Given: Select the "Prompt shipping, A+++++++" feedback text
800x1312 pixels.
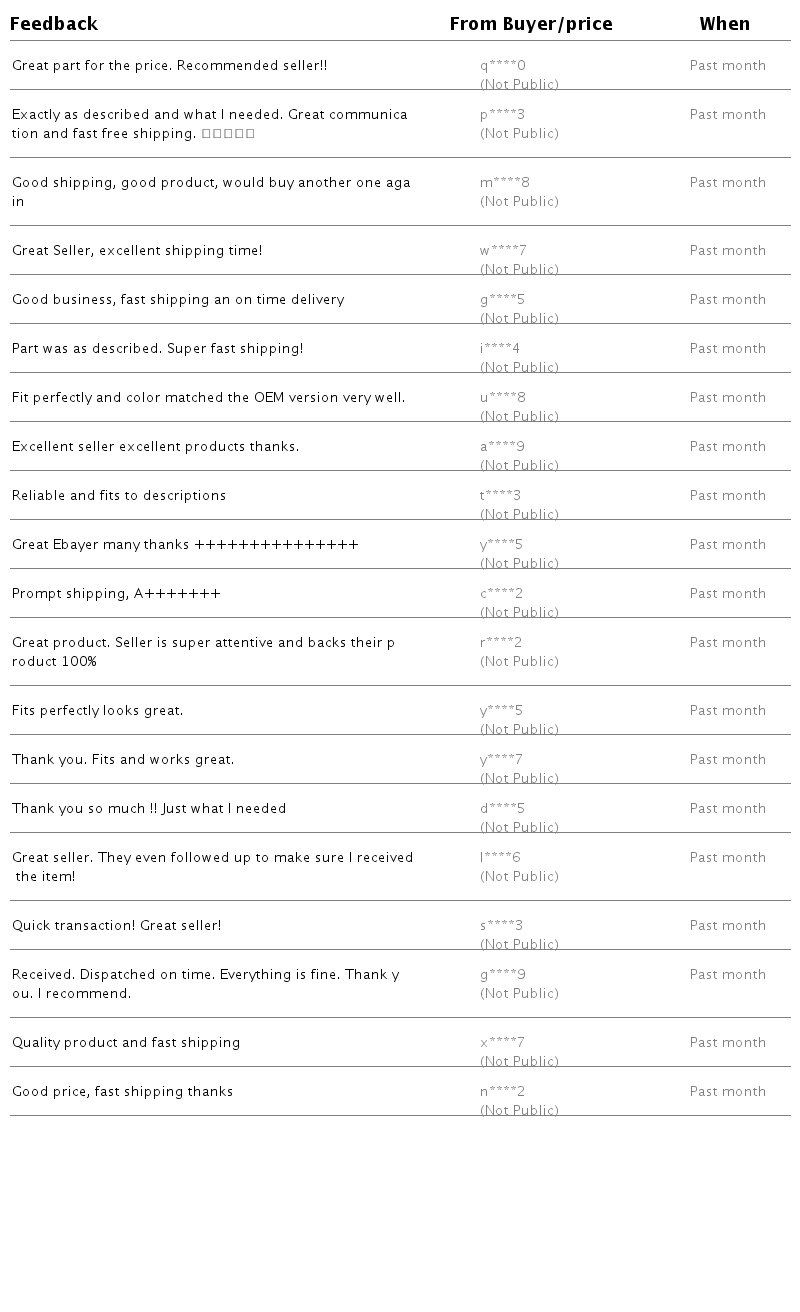Looking at the screenshot, I should 116,594.
